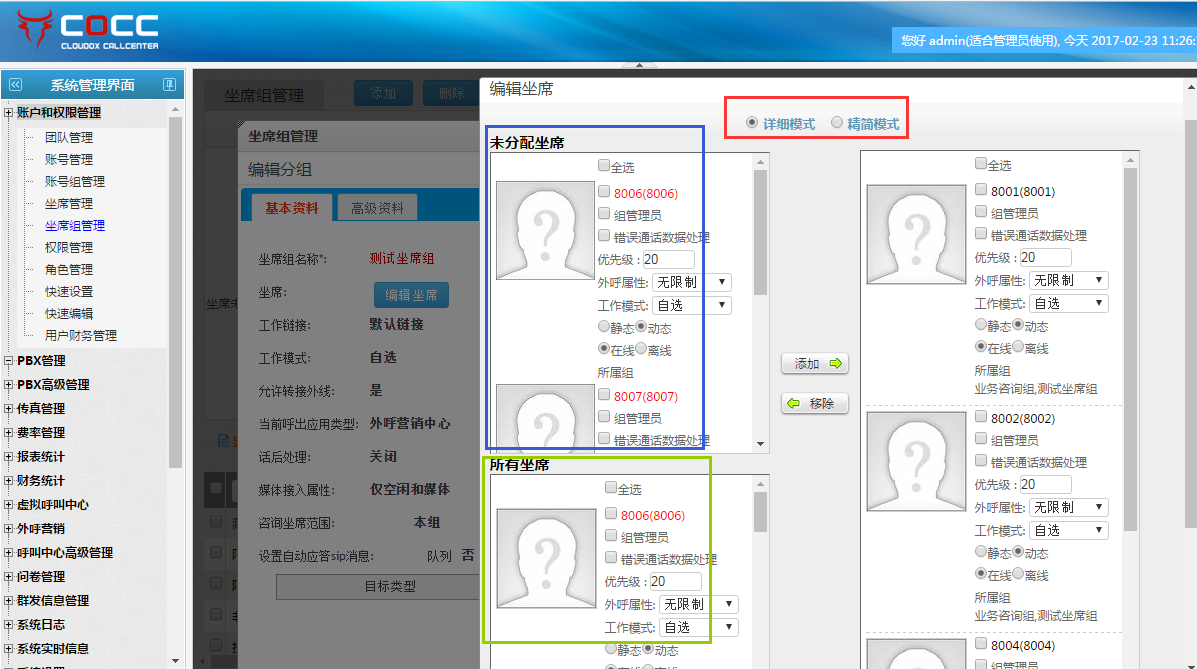The width and height of the screenshot is (1197, 669).
Task: Open 权限管理 in the sidebar menu
Action: (x=69, y=247)
